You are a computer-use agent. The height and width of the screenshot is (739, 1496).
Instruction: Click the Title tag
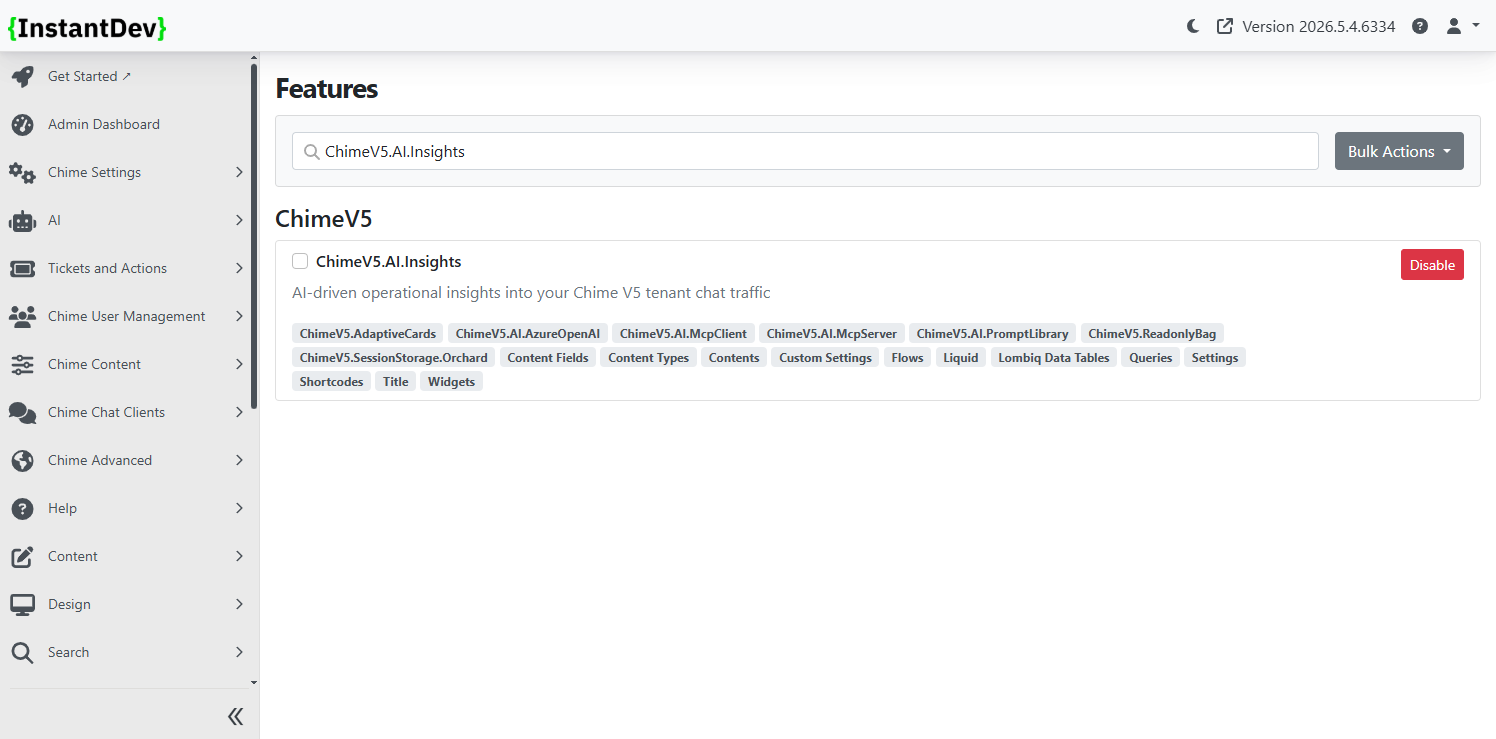pyautogui.click(x=396, y=381)
